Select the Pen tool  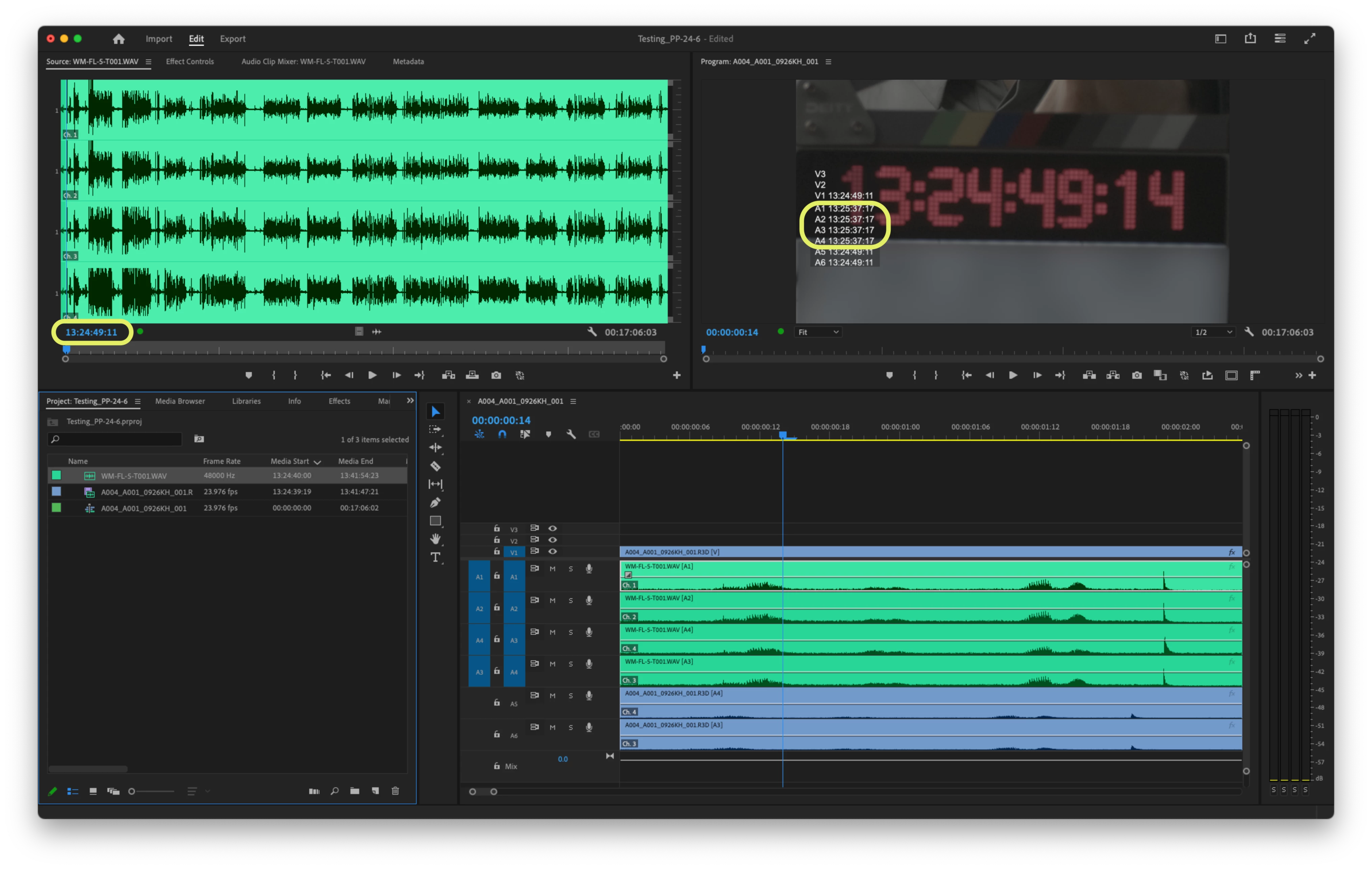pyautogui.click(x=435, y=503)
